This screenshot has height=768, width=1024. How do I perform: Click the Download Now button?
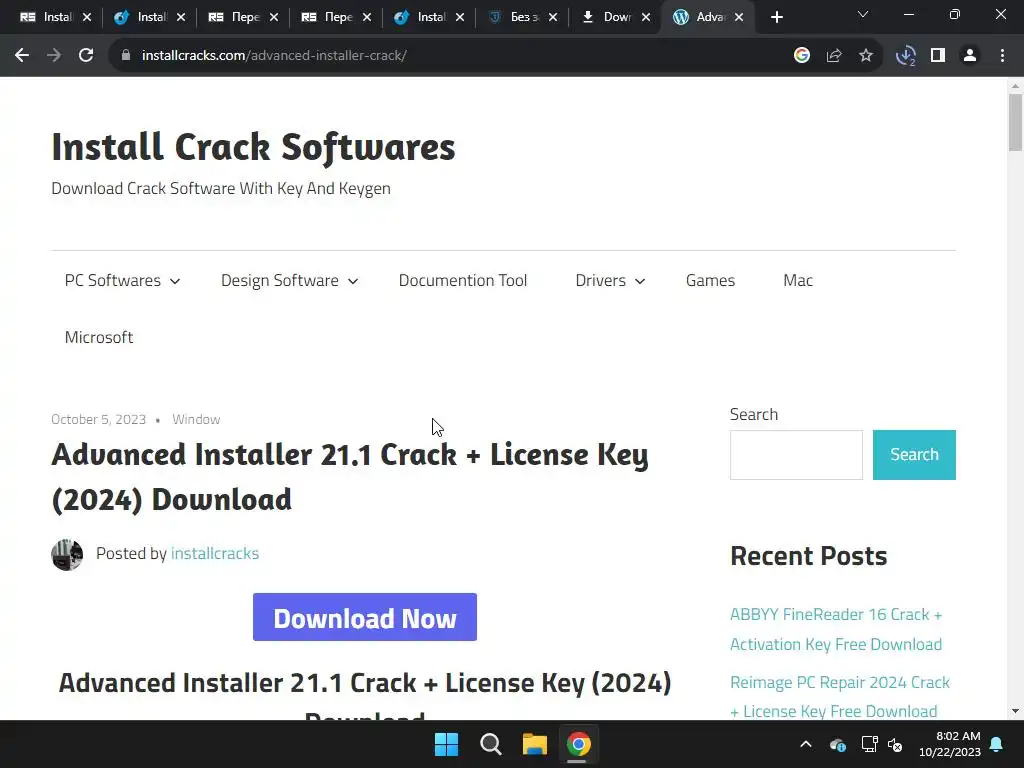point(364,617)
